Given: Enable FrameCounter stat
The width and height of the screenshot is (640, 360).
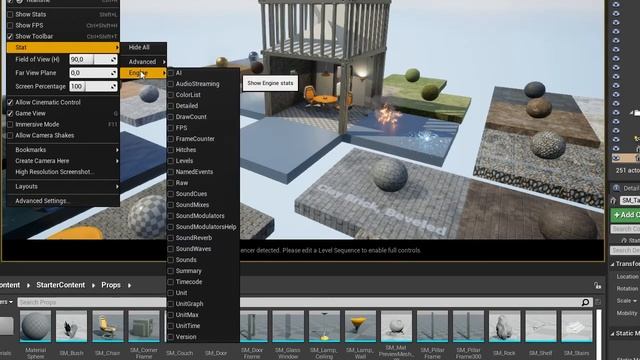Looking at the screenshot, I should click(171, 139).
